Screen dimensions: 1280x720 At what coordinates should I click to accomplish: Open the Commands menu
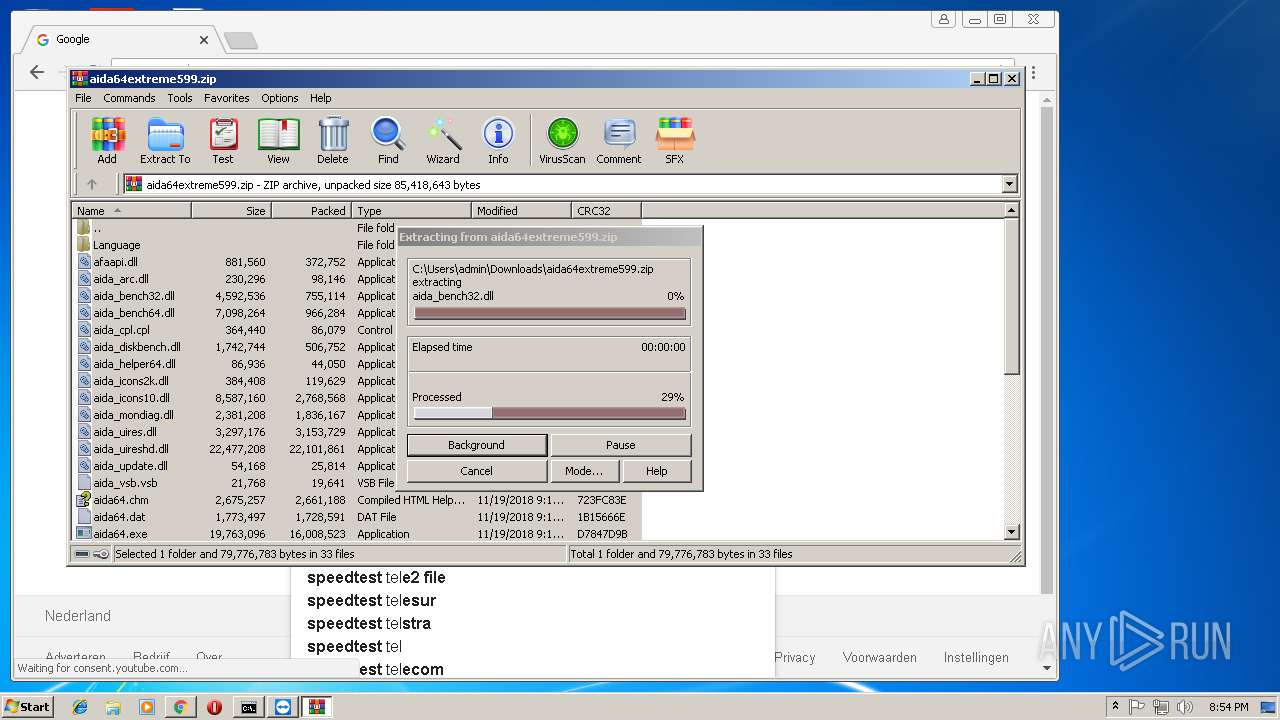coord(129,98)
